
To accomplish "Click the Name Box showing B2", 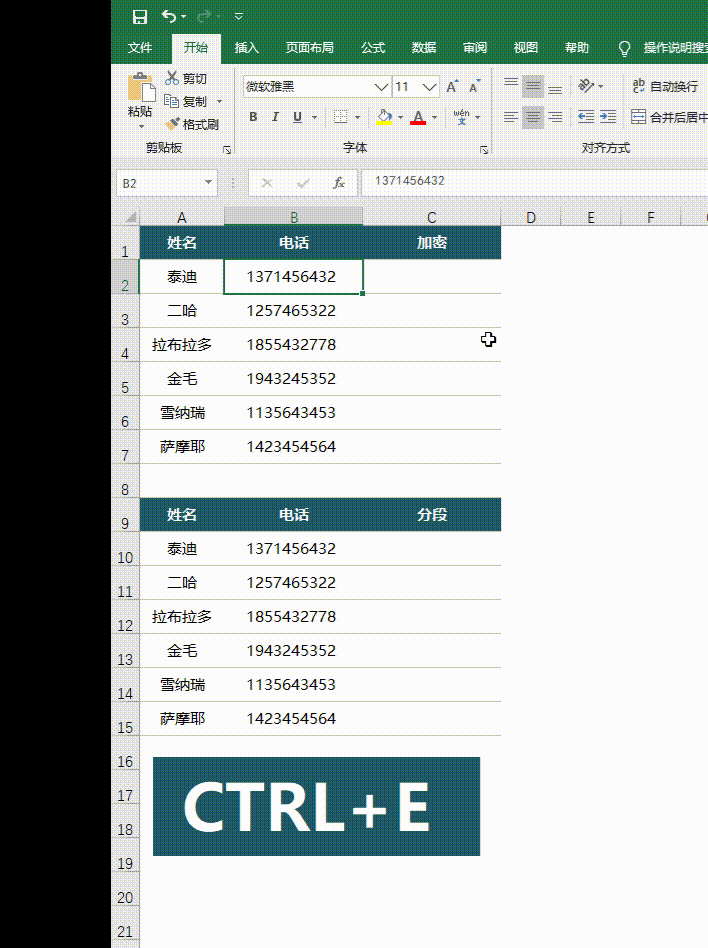I will [160, 183].
